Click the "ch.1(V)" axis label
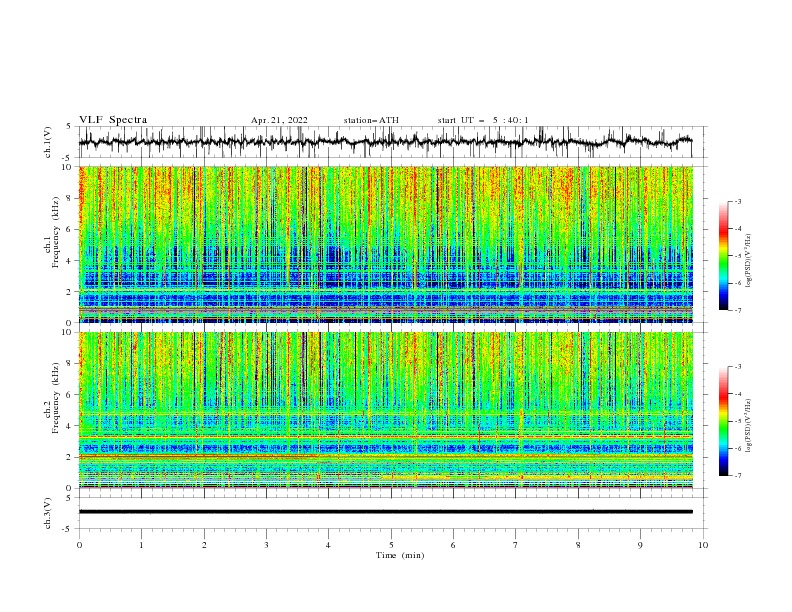The height and width of the screenshot is (612, 792). point(48,142)
